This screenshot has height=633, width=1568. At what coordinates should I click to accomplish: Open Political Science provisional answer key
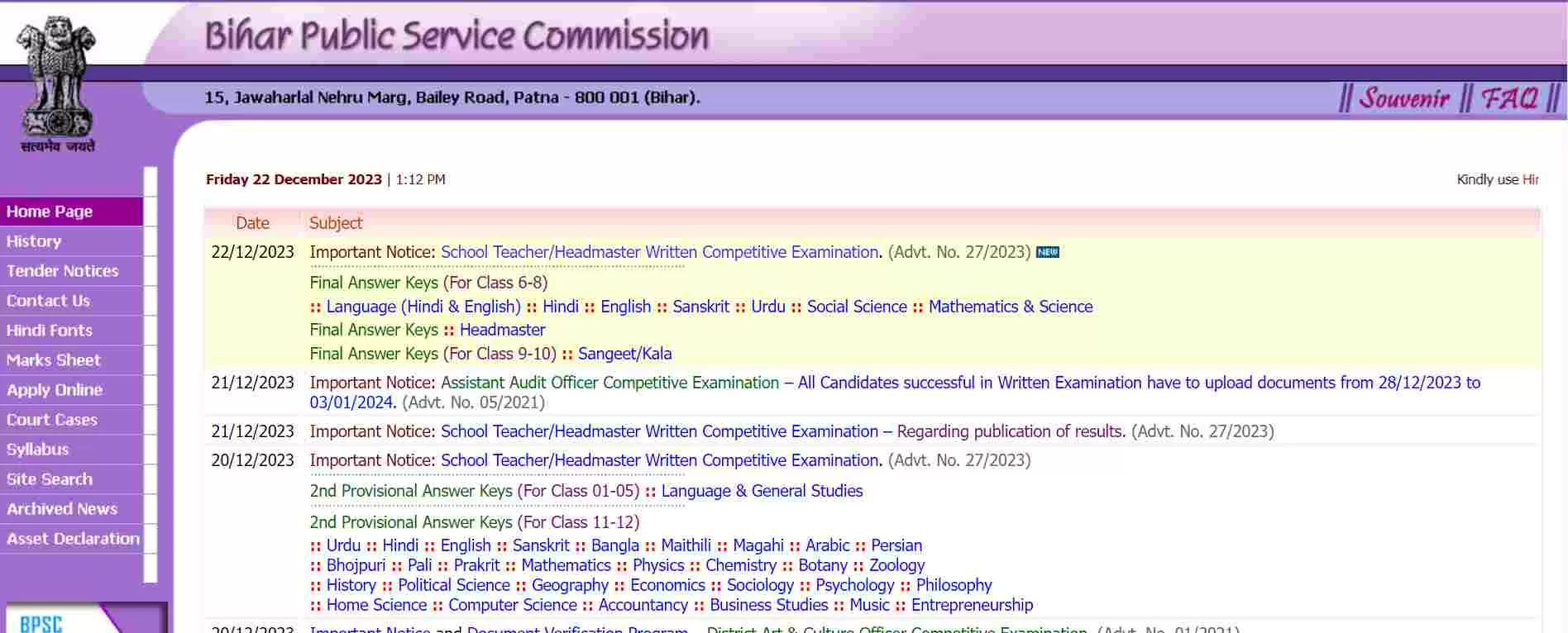pyautogui.click(x=454, y=585)
